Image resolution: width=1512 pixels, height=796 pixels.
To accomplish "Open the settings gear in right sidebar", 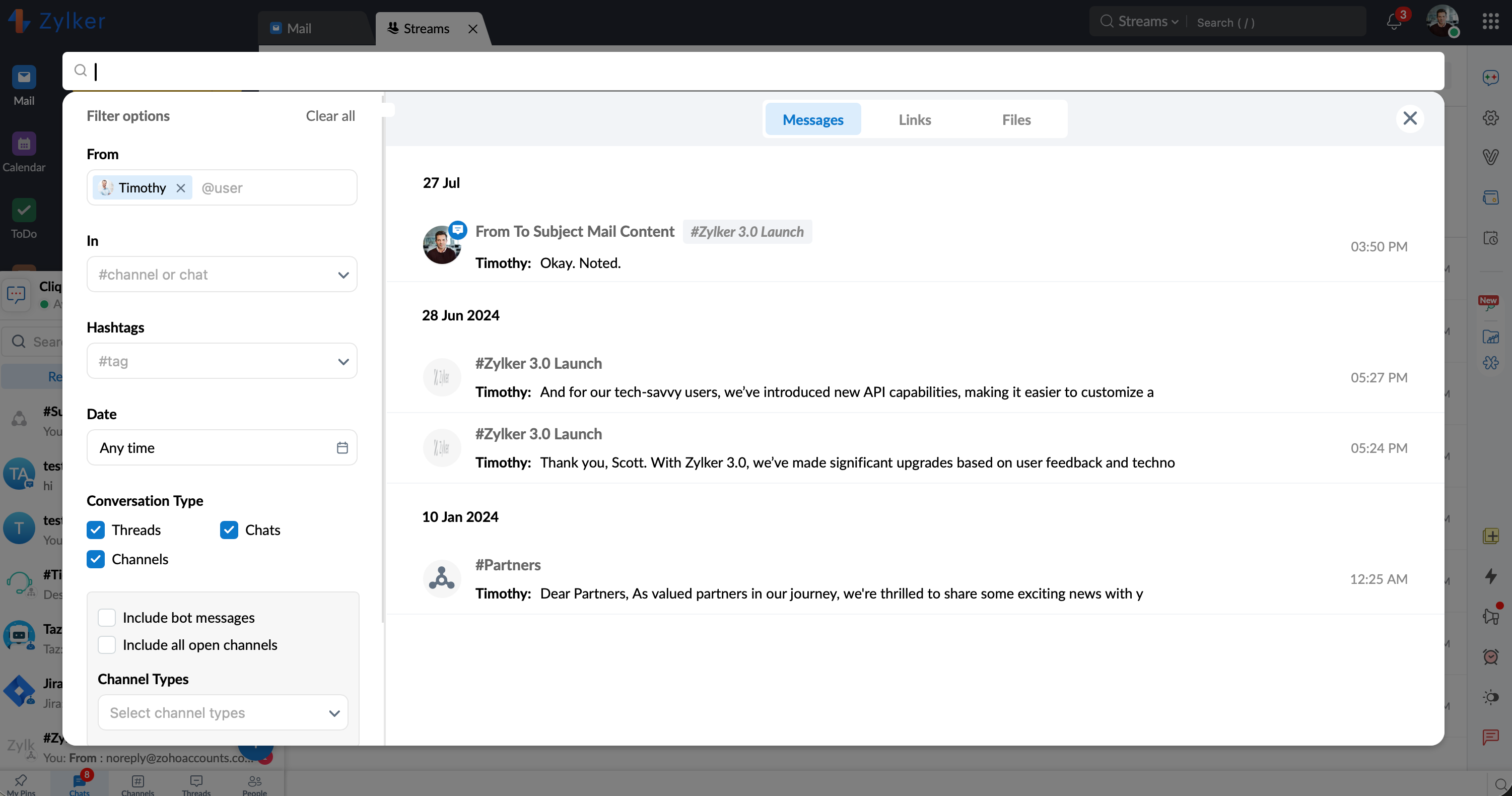I will pos(1490,117).
